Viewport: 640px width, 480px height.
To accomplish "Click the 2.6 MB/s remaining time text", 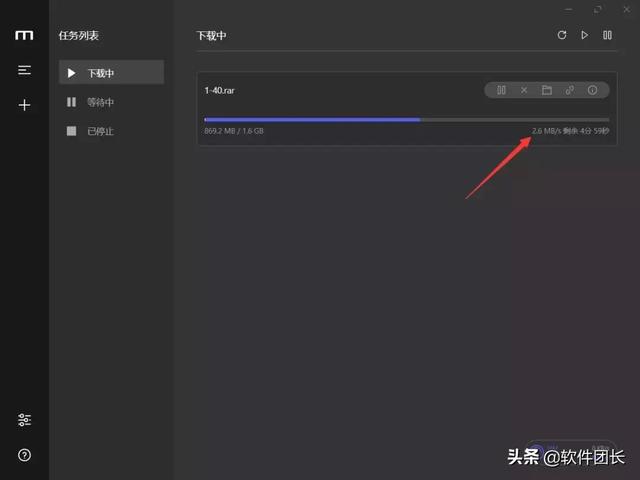I will (x=570, y=131).
